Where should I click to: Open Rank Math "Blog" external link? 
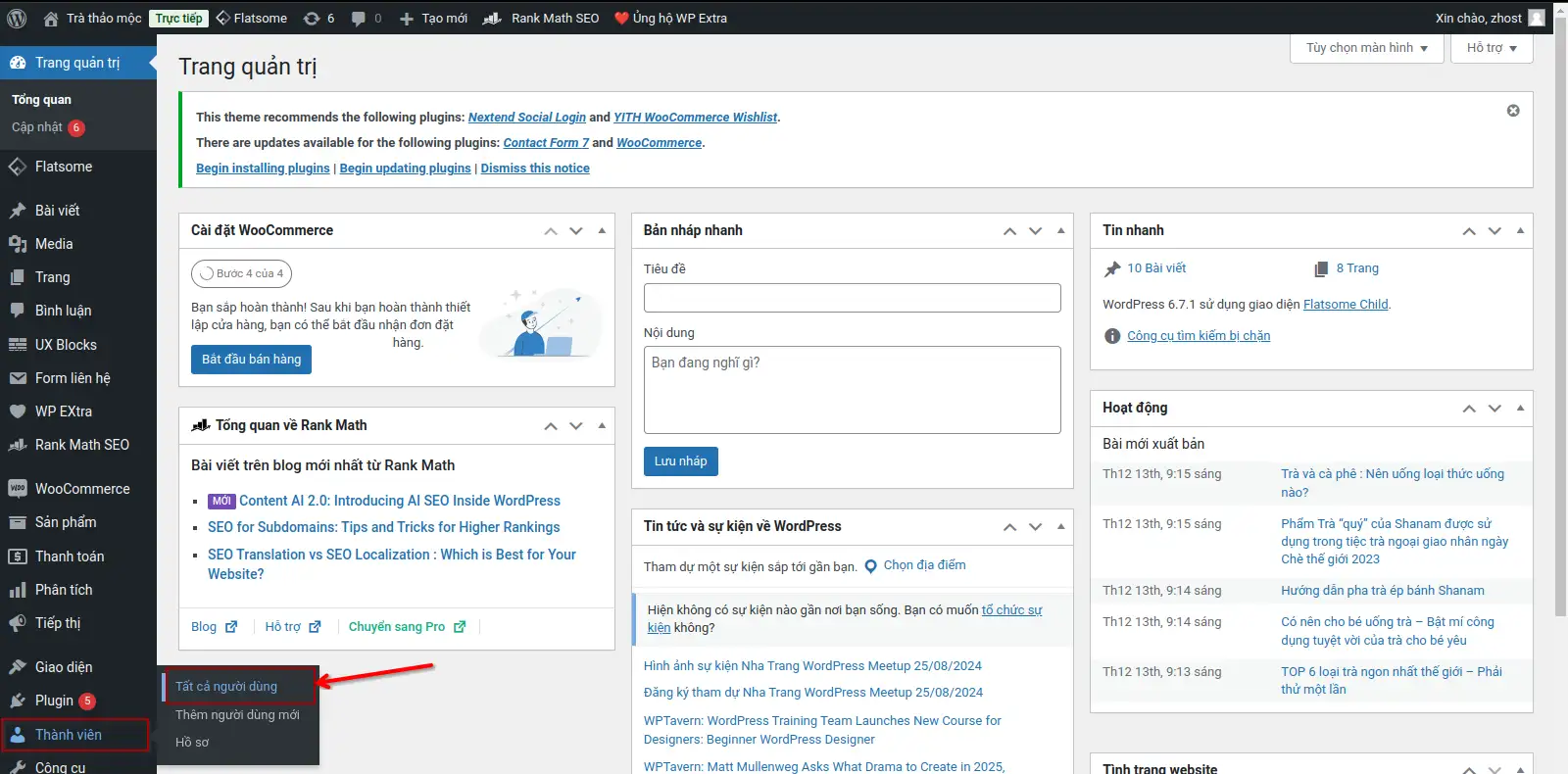pos(214,627)
